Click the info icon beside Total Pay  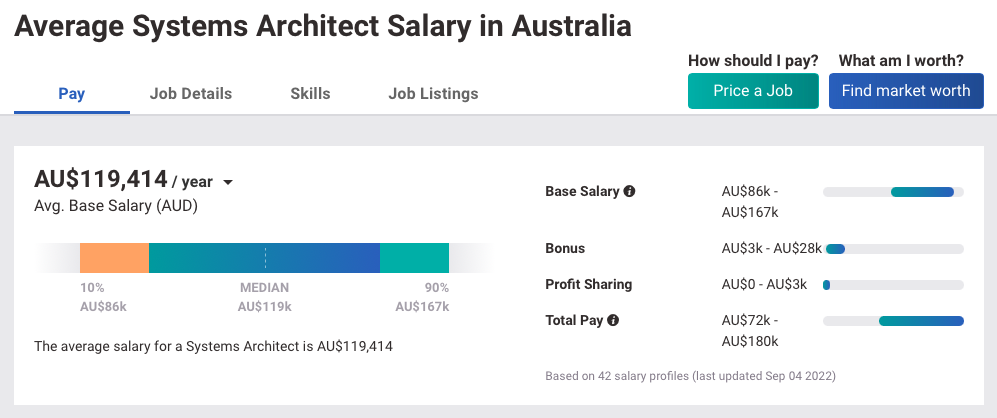point(613,320)
